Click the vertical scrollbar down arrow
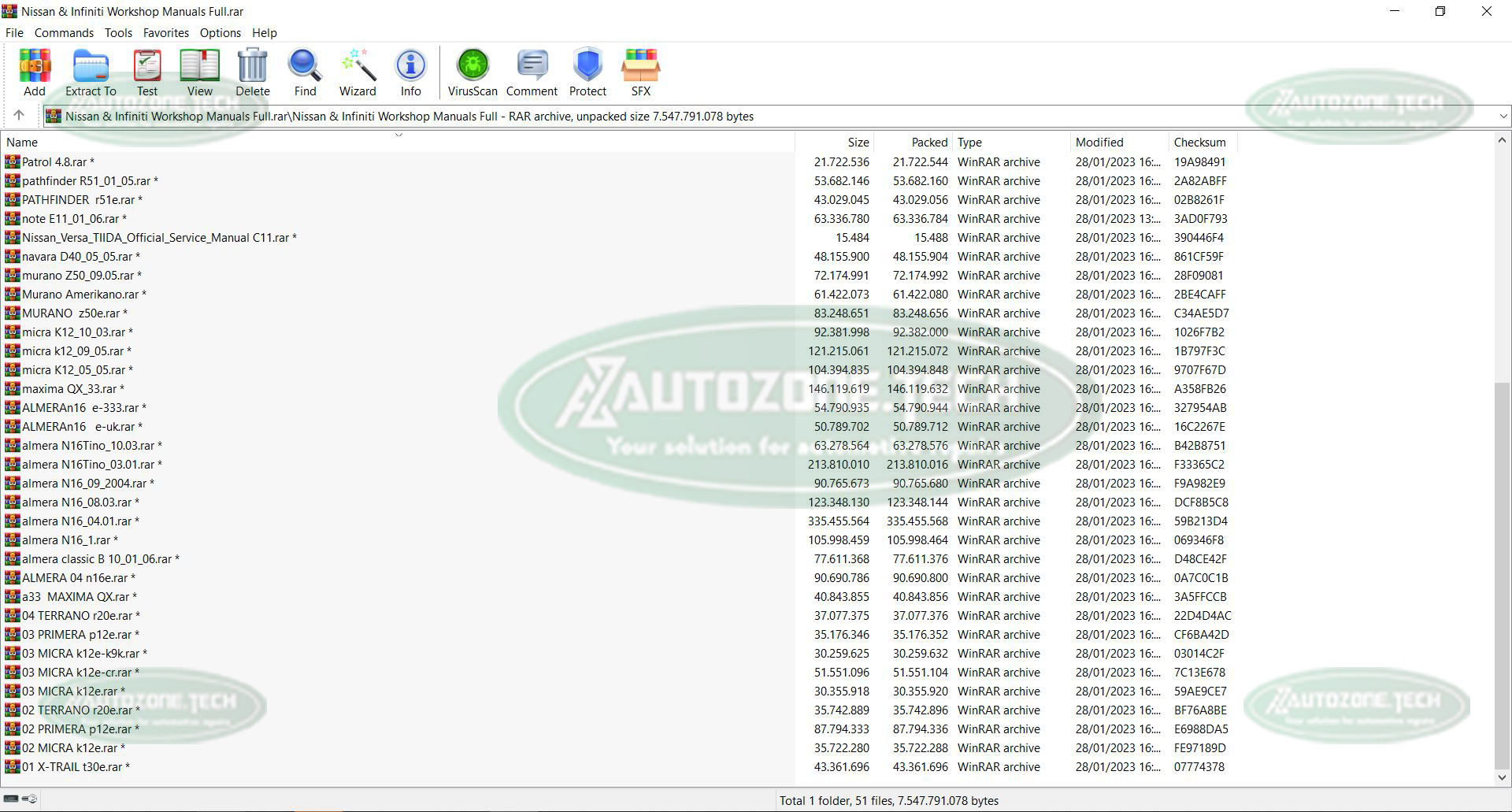1512x812 pixels. pyautogui.click(x=1502, y=778)
